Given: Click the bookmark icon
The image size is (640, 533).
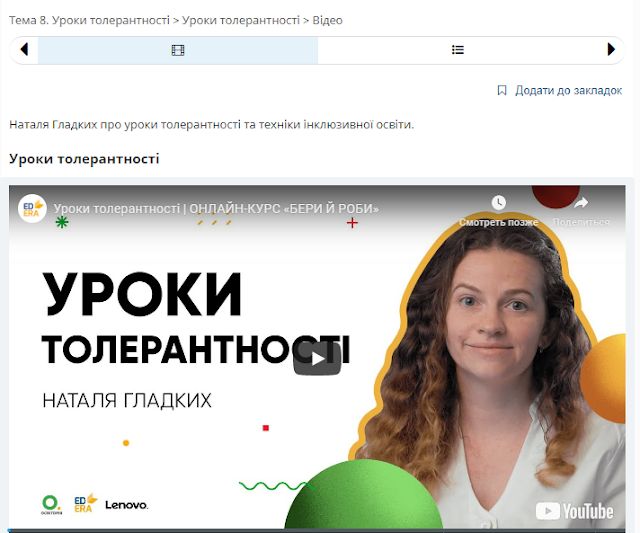Looking at the screenshot, I should click(x=502, y=90).
